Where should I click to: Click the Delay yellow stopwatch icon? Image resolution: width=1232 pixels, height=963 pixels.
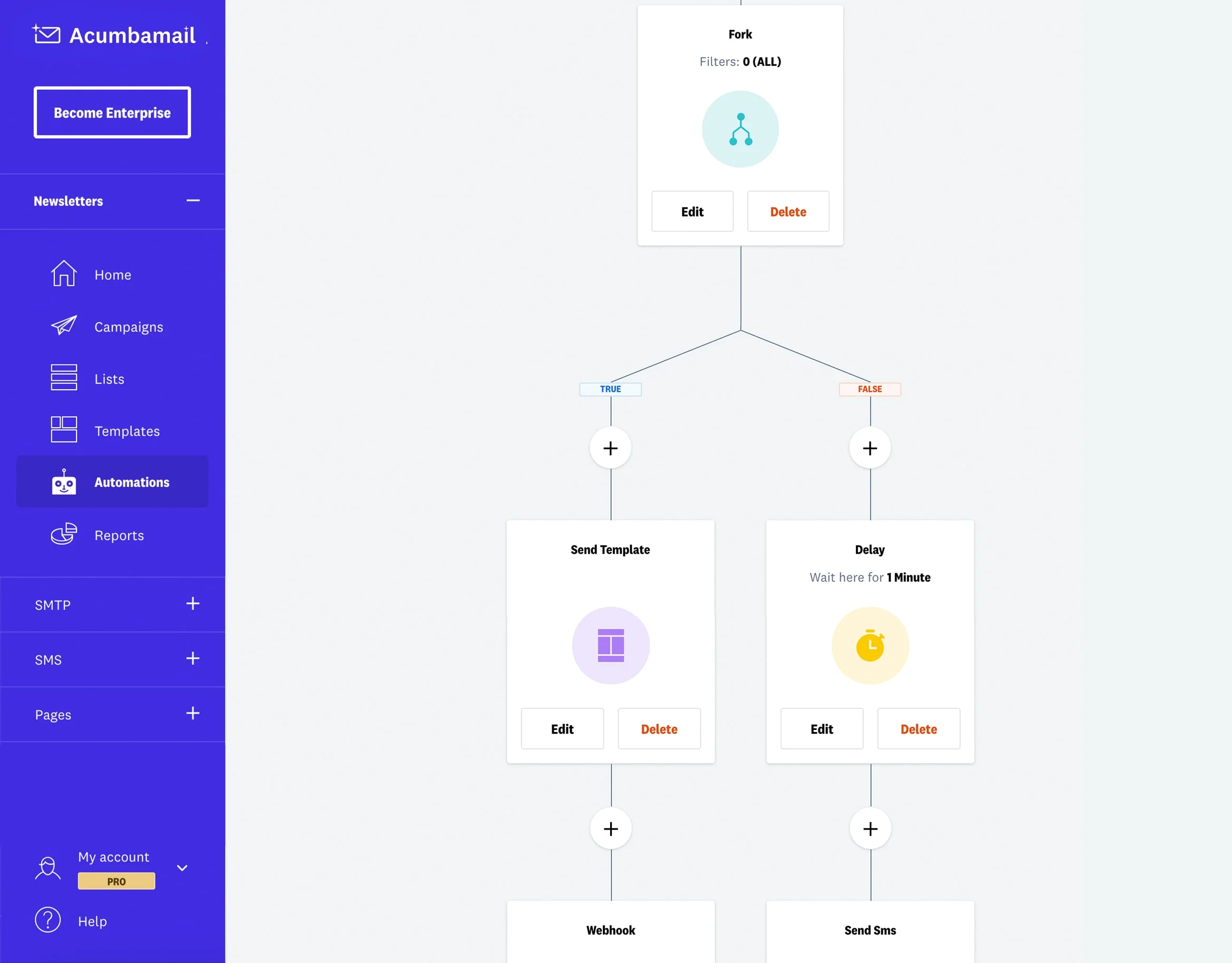(870, 646)
